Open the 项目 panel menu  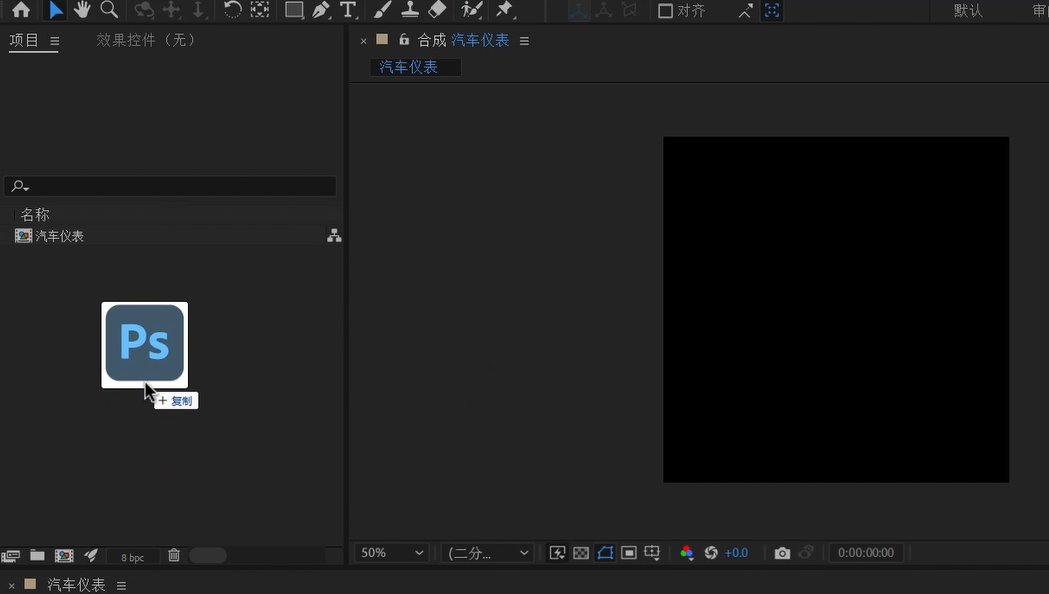pyautogui.click(x=54, y=41)
